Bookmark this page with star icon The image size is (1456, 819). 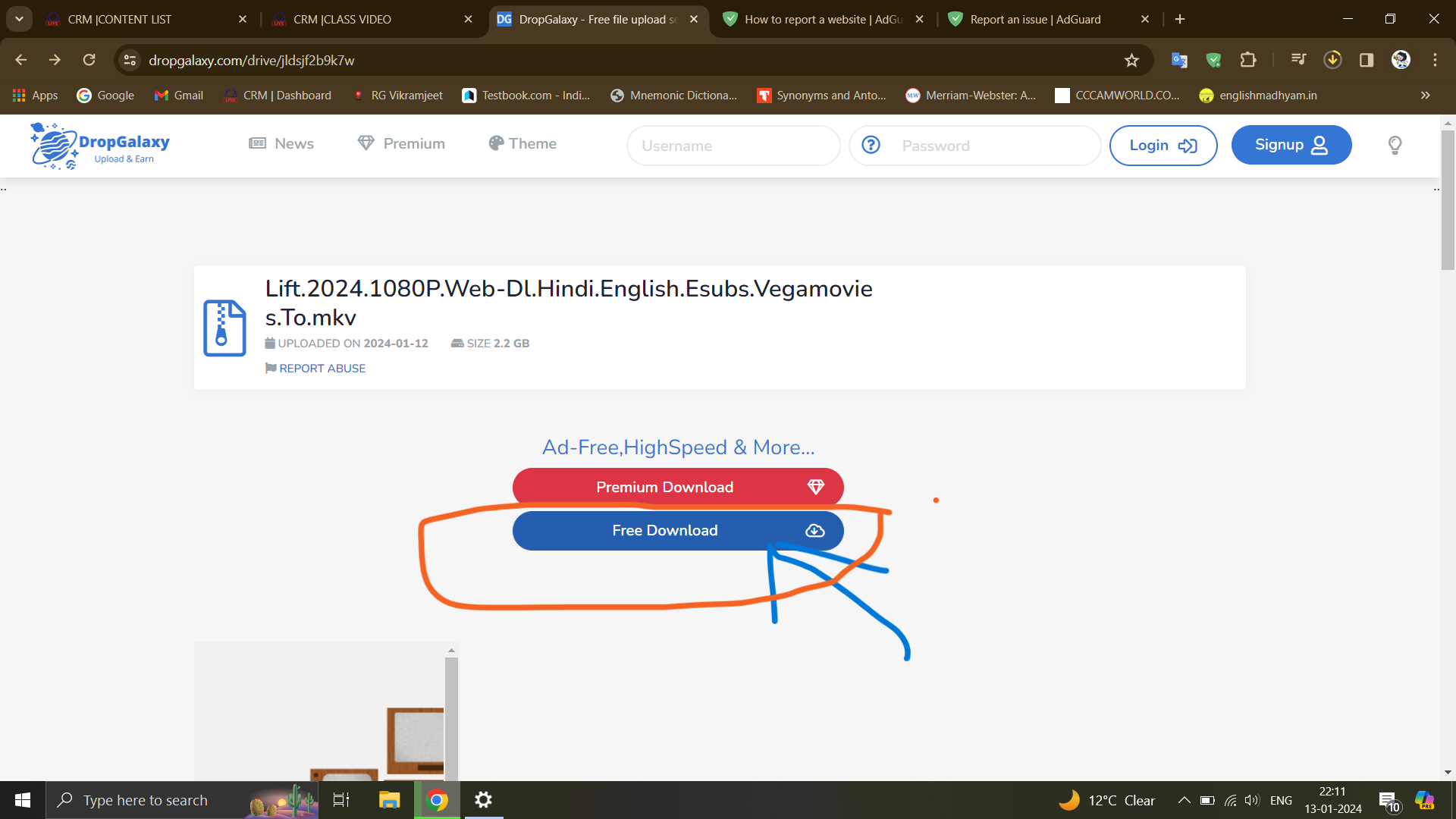coord(1131,60)
